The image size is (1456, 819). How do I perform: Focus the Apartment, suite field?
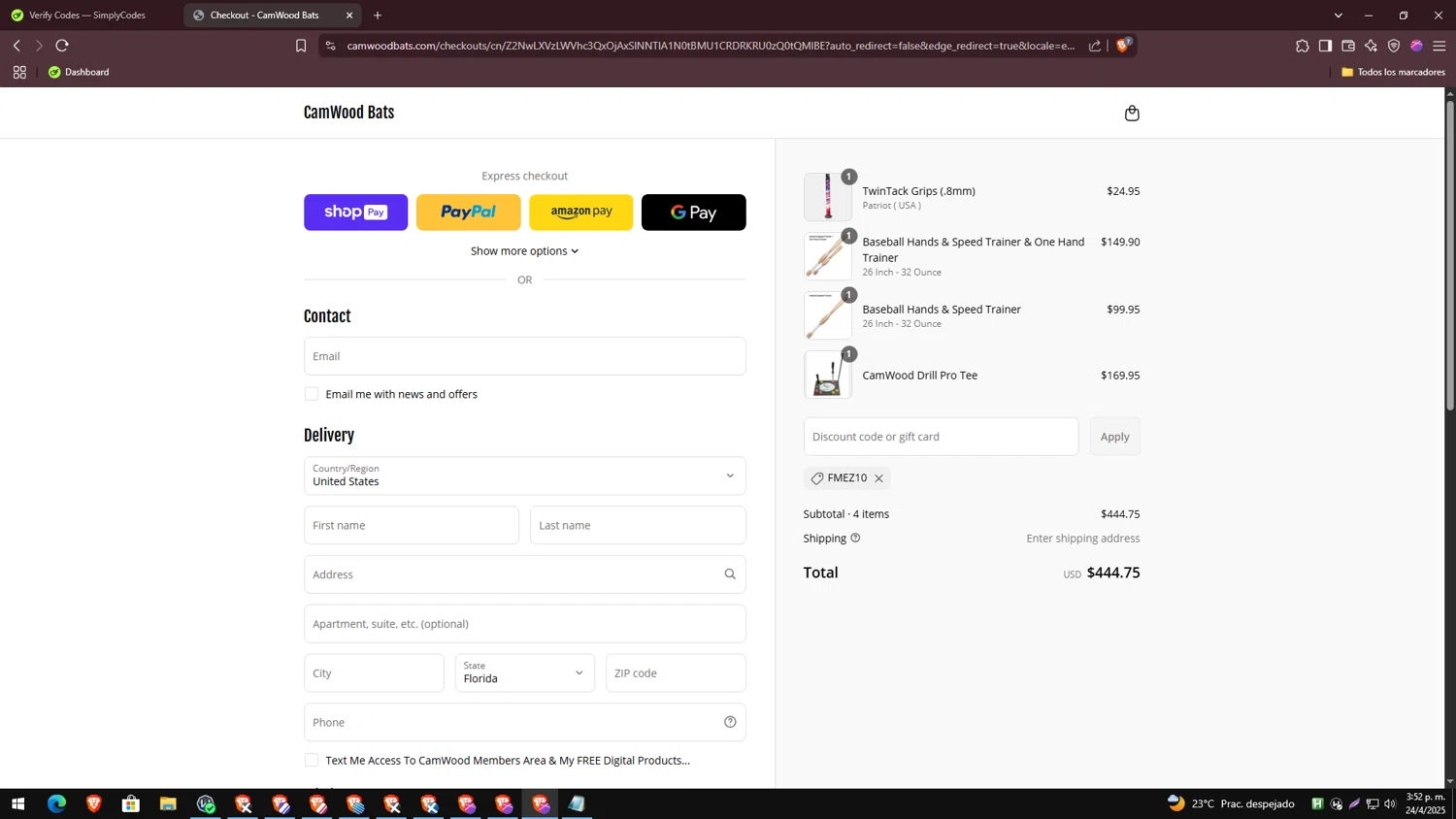[x=524, y=624]
